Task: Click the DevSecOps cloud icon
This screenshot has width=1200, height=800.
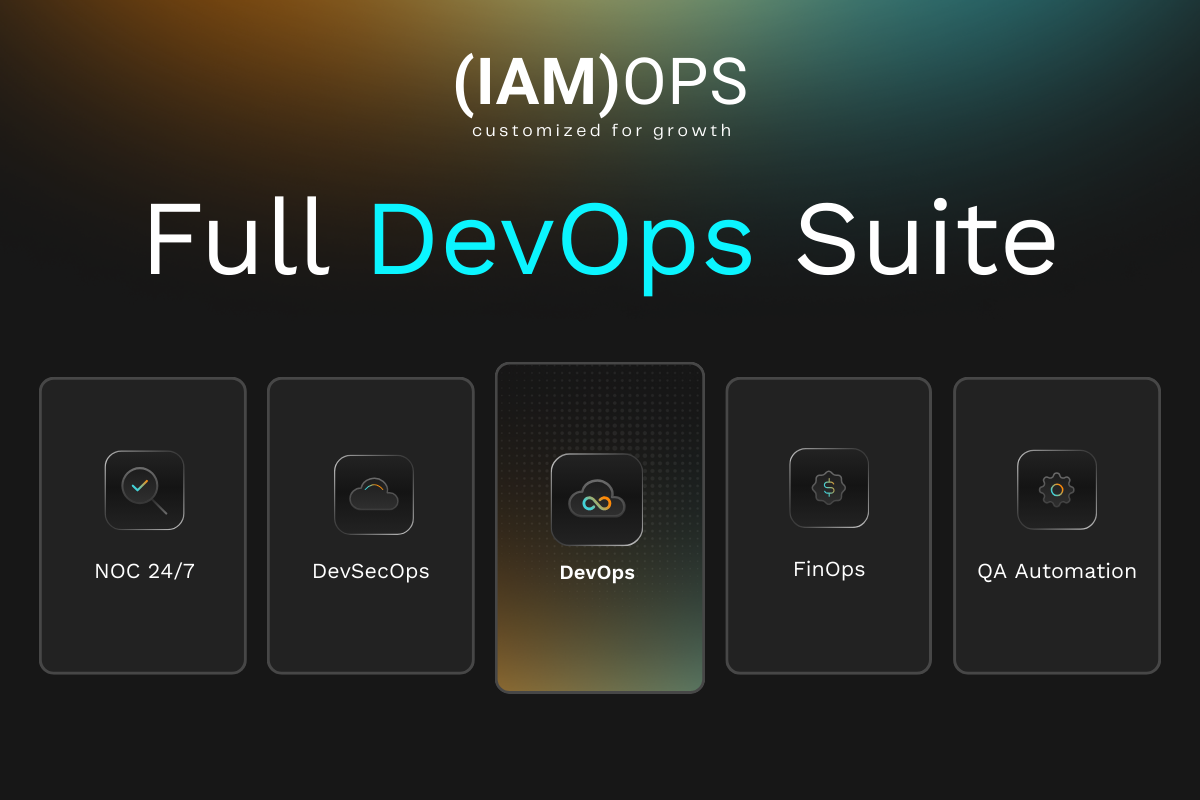Action: pos(372,494)
